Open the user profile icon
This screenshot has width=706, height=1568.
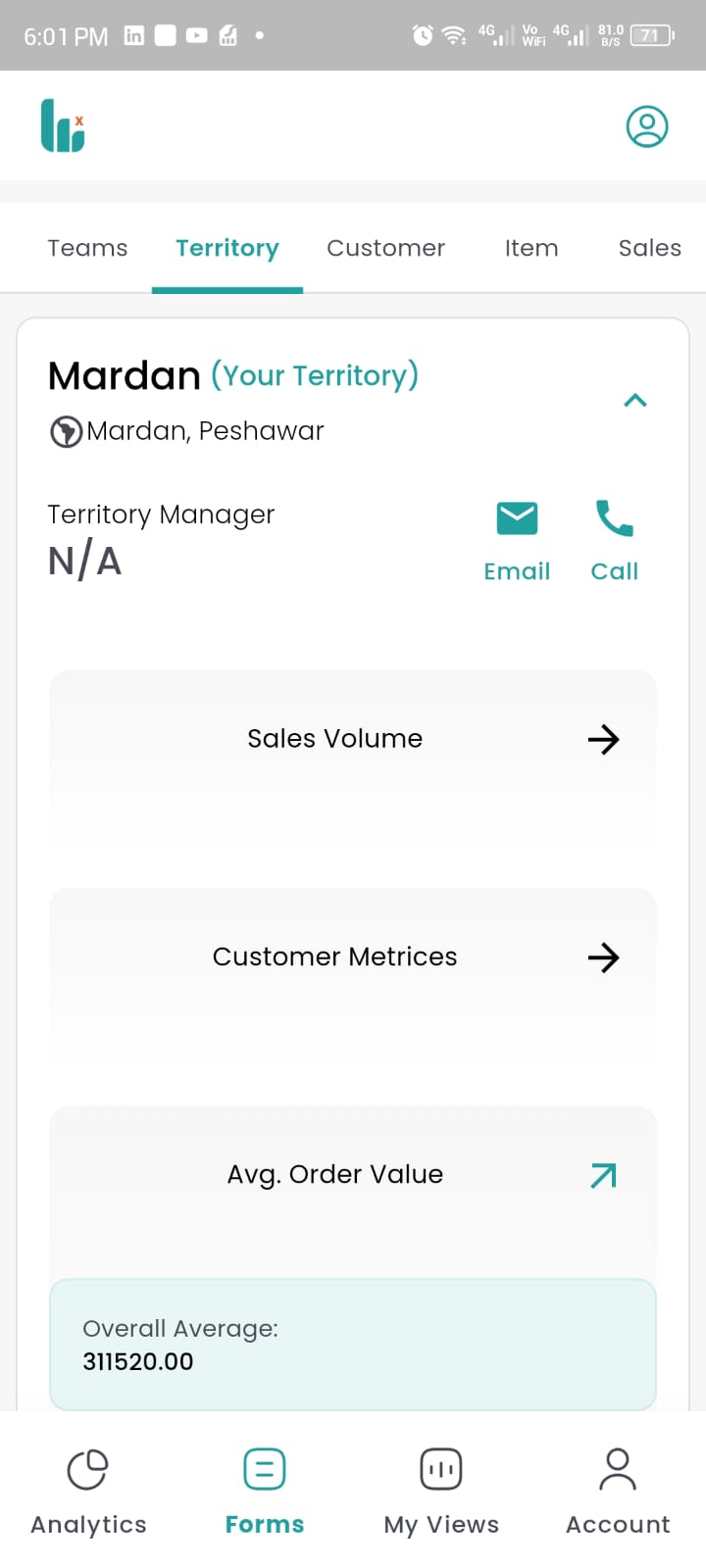tap(647, 126)
